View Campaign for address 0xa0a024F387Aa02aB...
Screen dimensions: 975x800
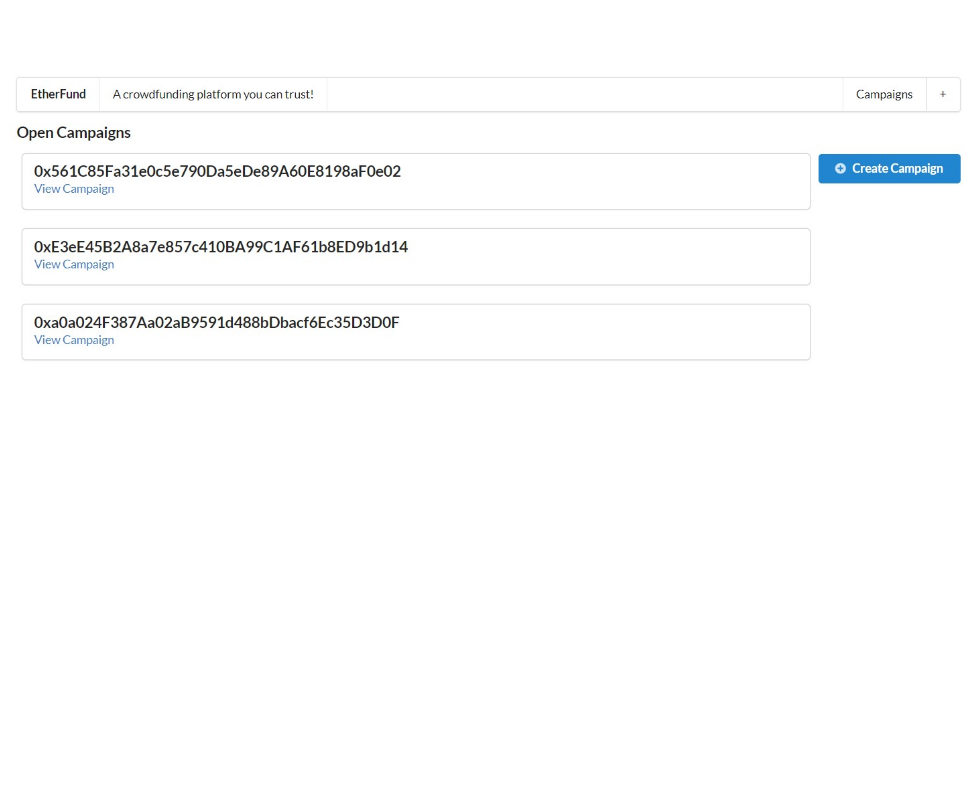tap(74, 340)
